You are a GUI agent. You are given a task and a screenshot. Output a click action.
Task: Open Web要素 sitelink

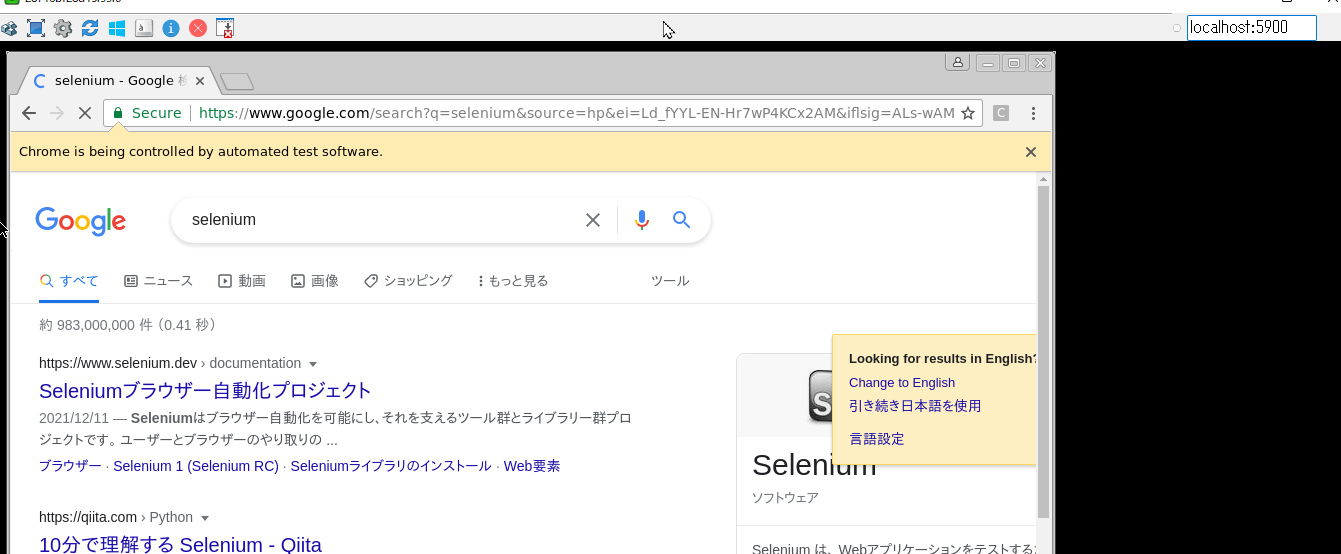click(532, 466)
